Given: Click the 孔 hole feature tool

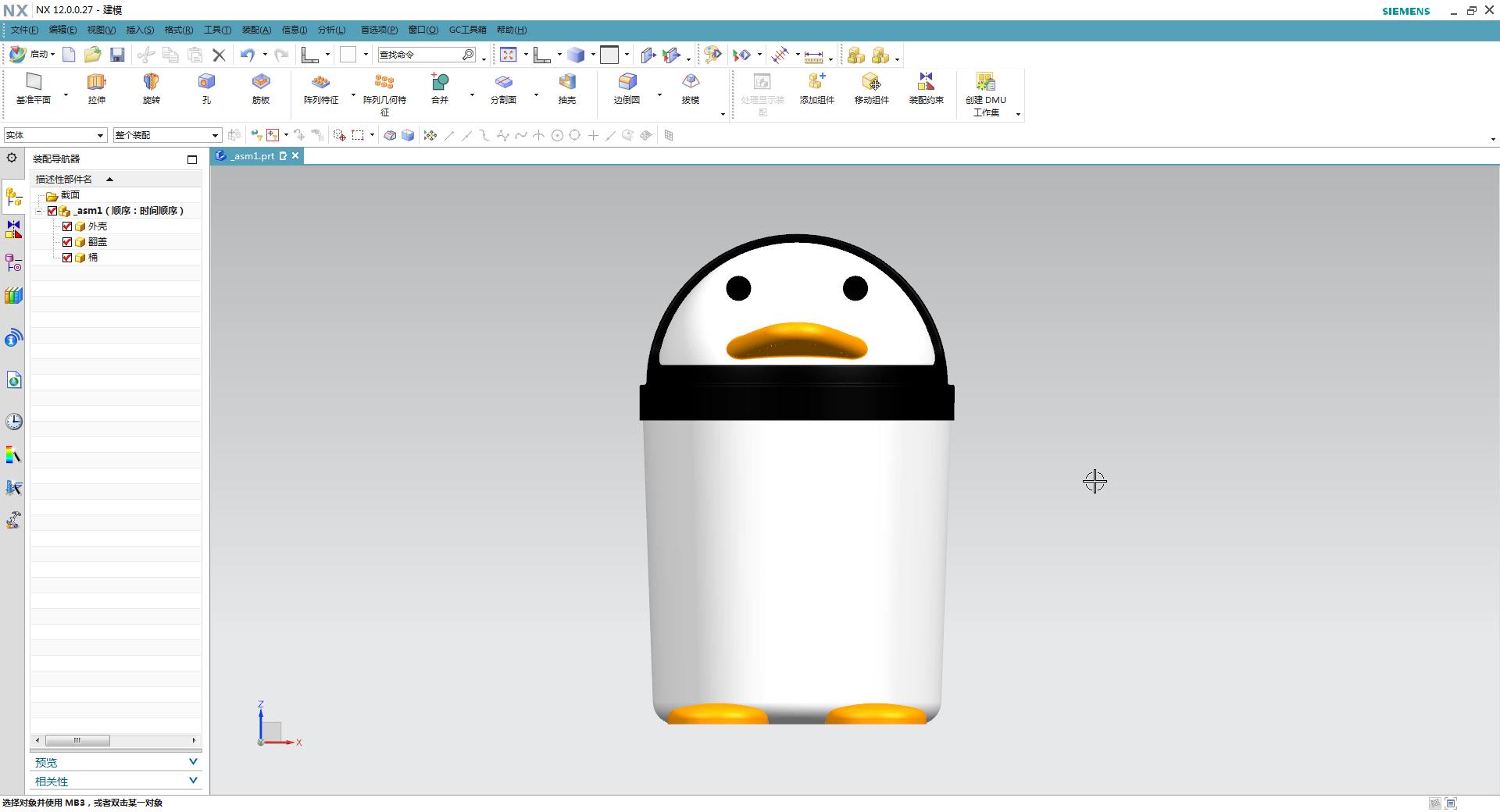Looking at the screenshot, I should click(x=206, y=89).
